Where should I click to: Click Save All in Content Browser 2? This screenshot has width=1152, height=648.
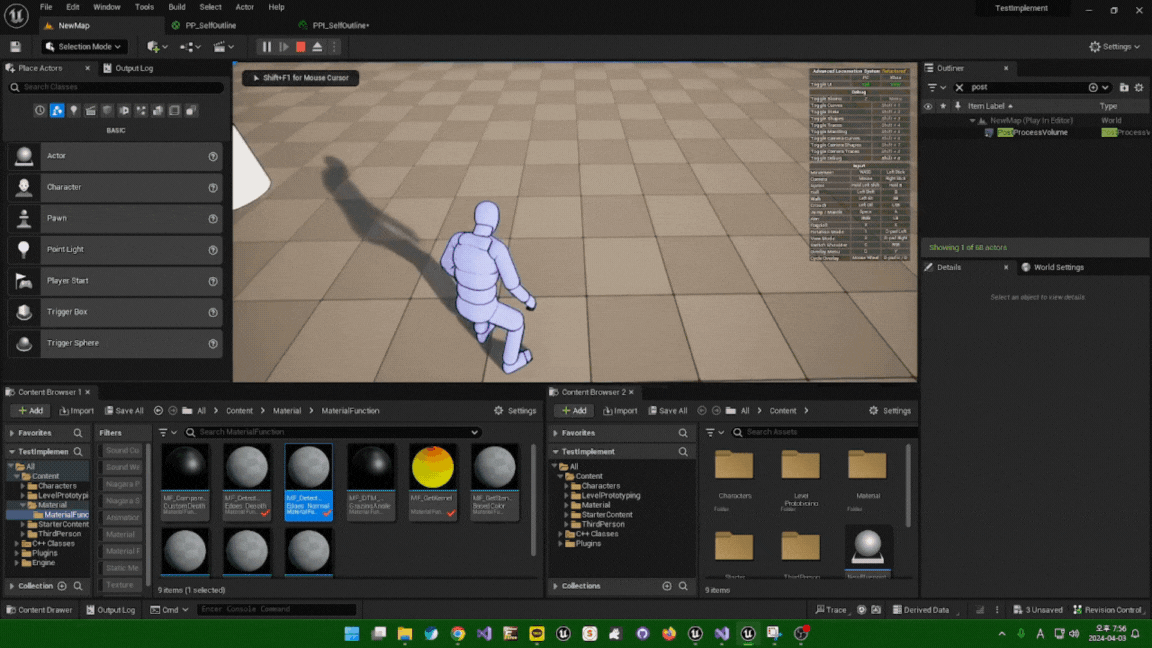667,411
